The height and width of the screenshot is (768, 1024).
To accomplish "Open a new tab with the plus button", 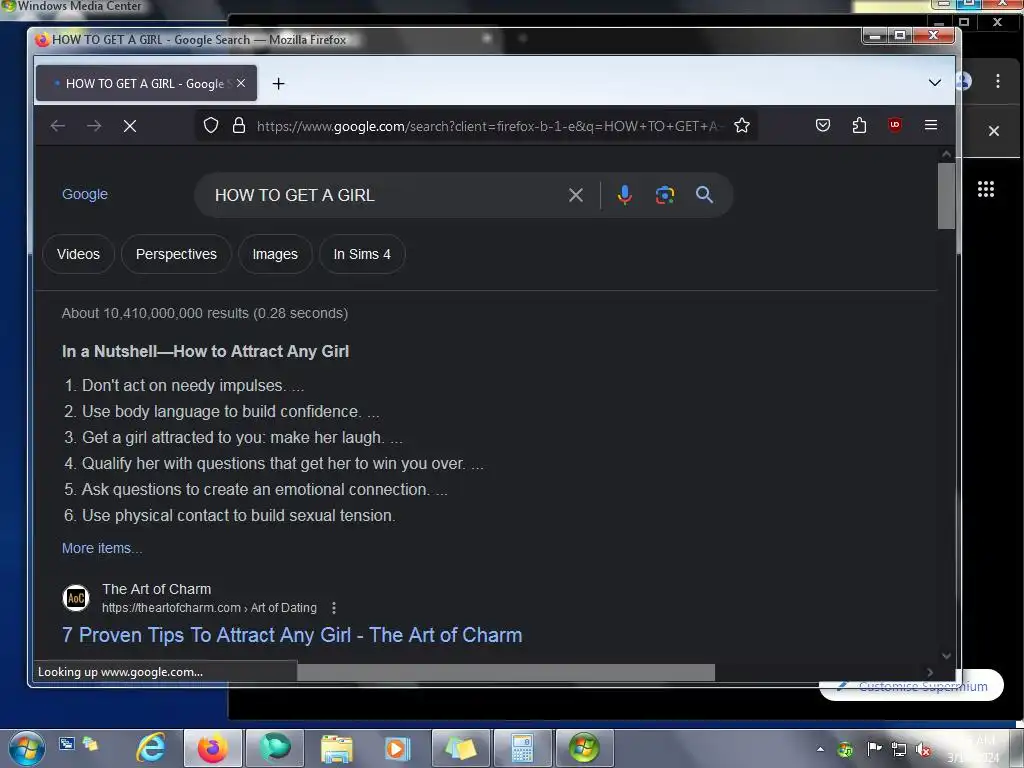I will tap(278, 84).
